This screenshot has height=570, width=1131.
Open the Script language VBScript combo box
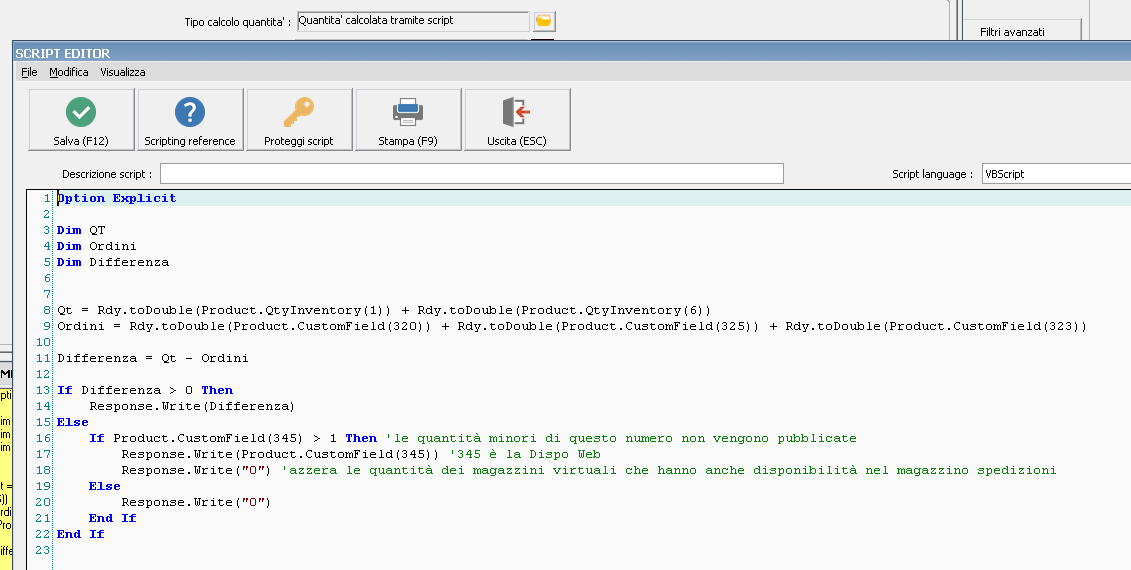[1056, 174]
